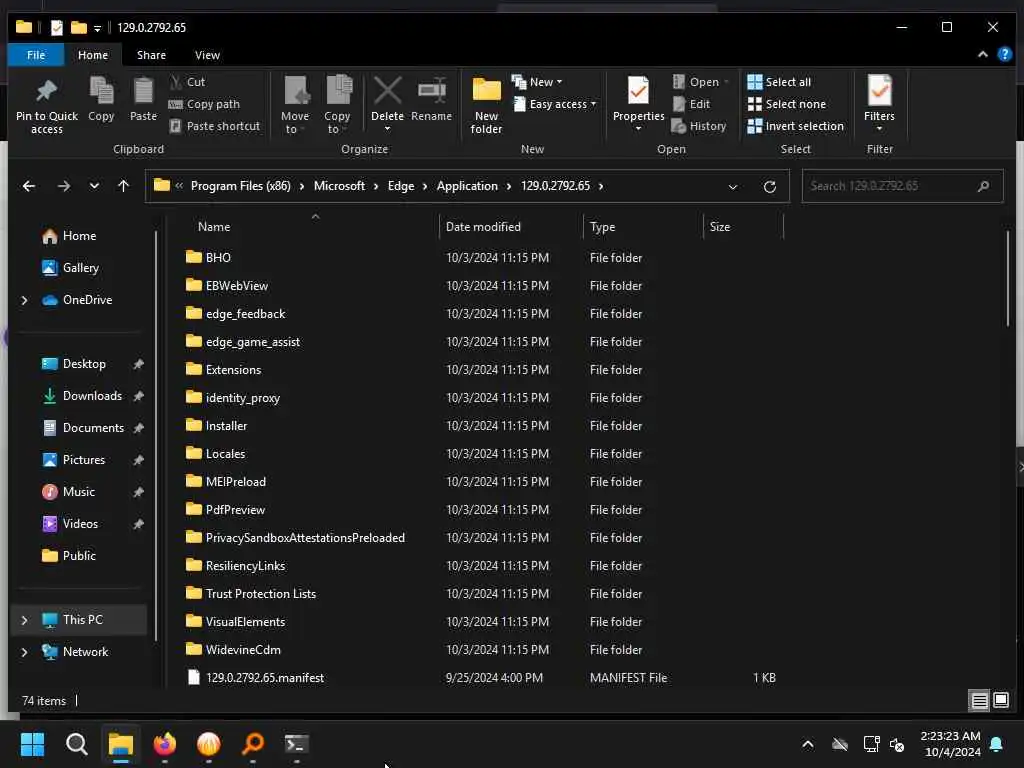Image resolution: width=1024 pixels, height=768 pixels.
Task: Open the File menu tab
Action: tap(36, 55)
